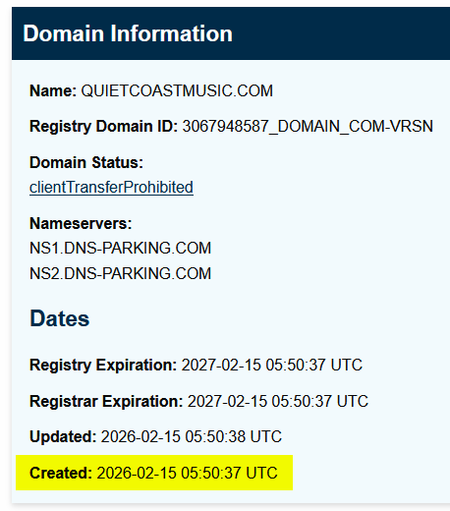
Task: Select NS2.DNS-PARKING.COM nameserver entry
Action: 120,274
